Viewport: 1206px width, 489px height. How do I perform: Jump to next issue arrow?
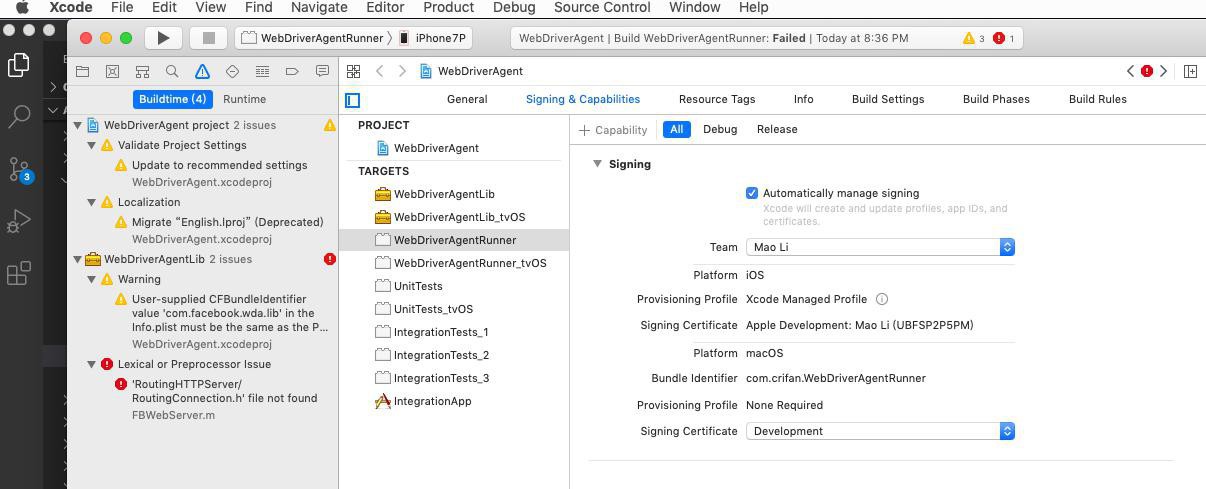(x=1163, y=71)
